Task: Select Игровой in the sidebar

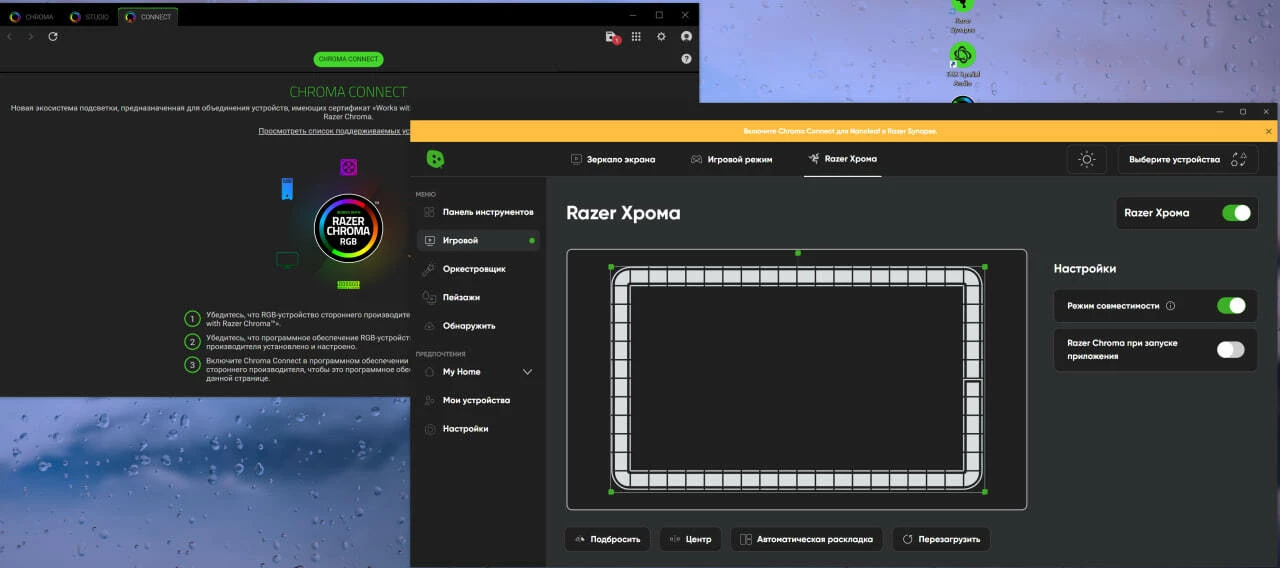Action: [x=478, y=240]
